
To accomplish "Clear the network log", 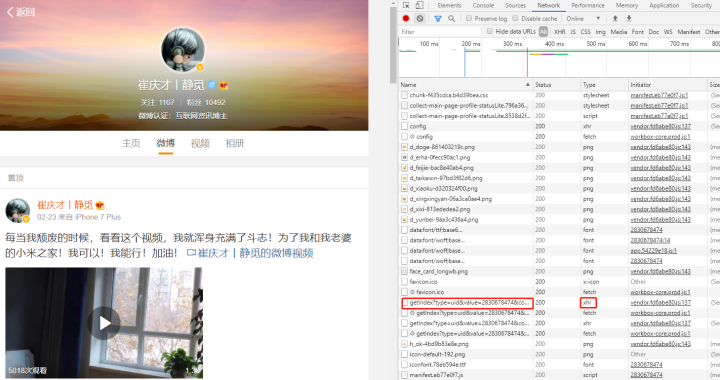I will [x=420, y=18].
